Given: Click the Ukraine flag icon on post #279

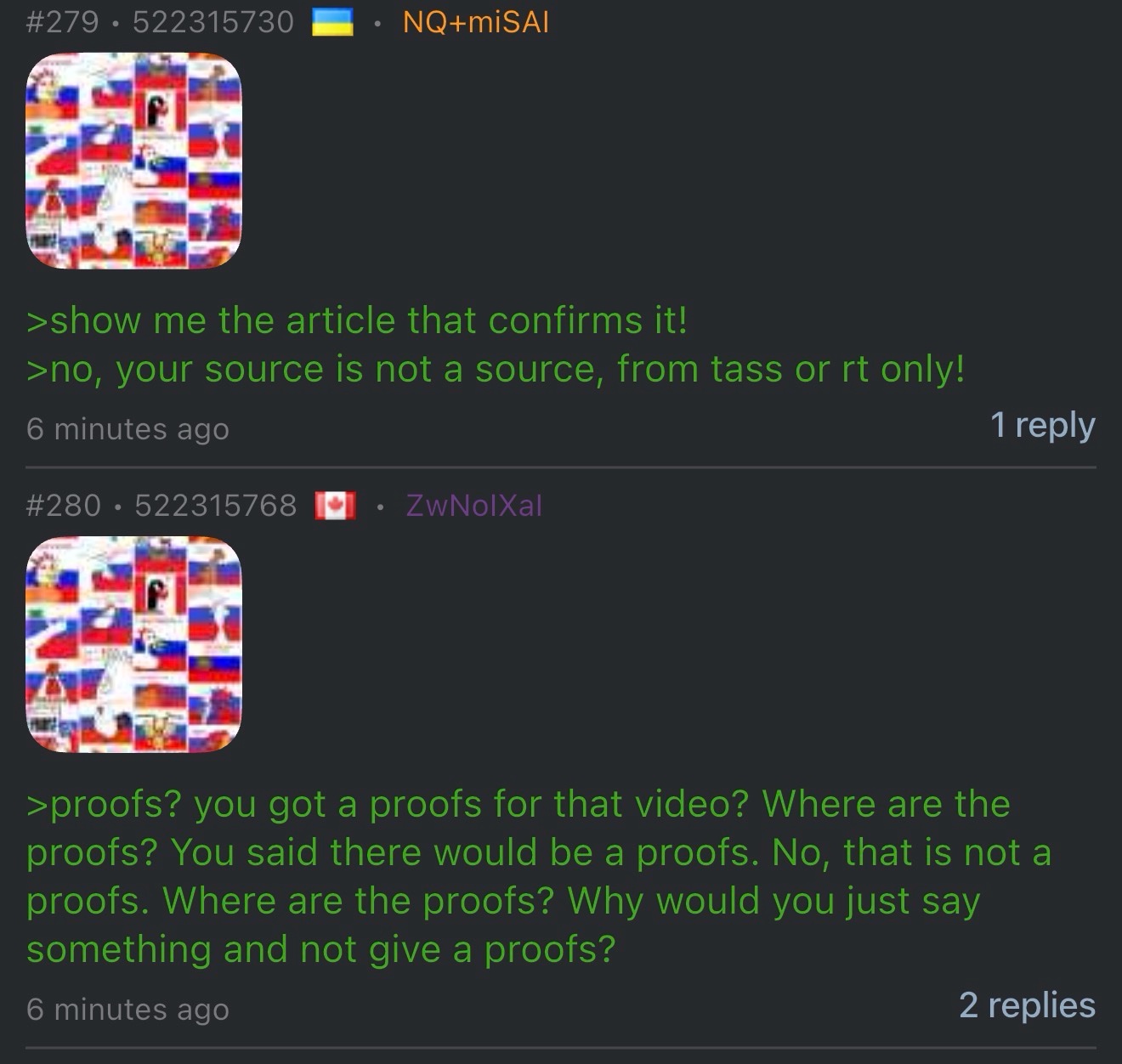Looking at the screenshot, I should (x=332, y=22).
